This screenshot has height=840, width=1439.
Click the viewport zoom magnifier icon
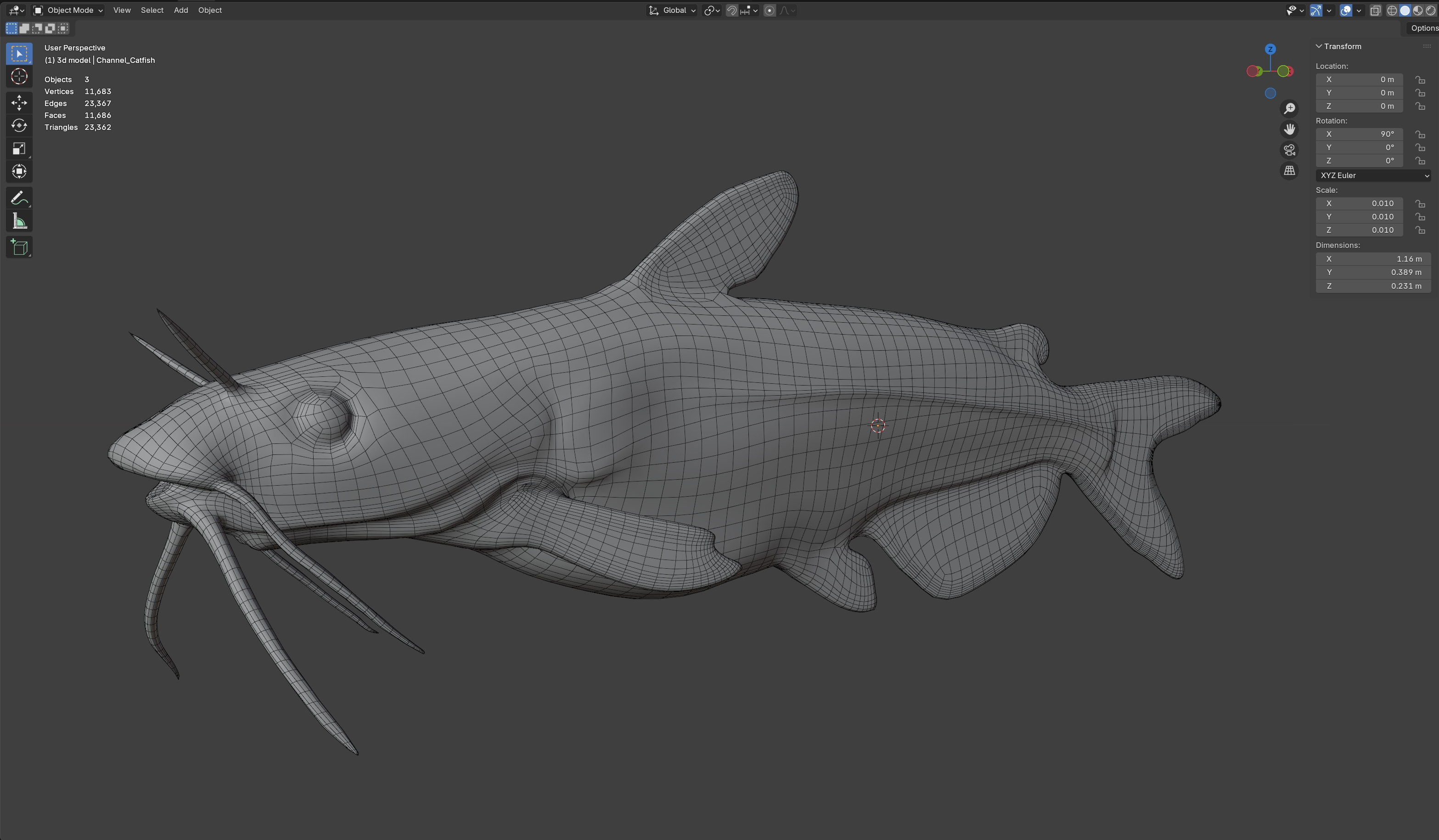(x=1289, y=108)
